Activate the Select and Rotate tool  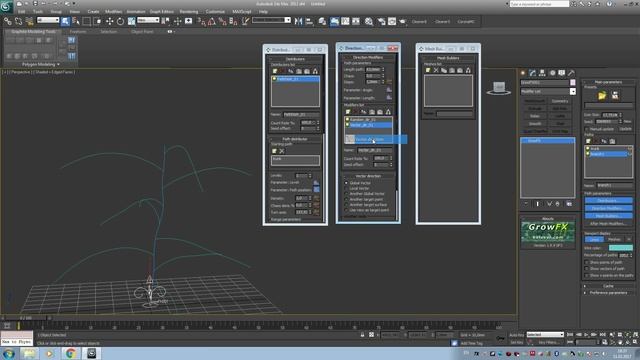120,21
